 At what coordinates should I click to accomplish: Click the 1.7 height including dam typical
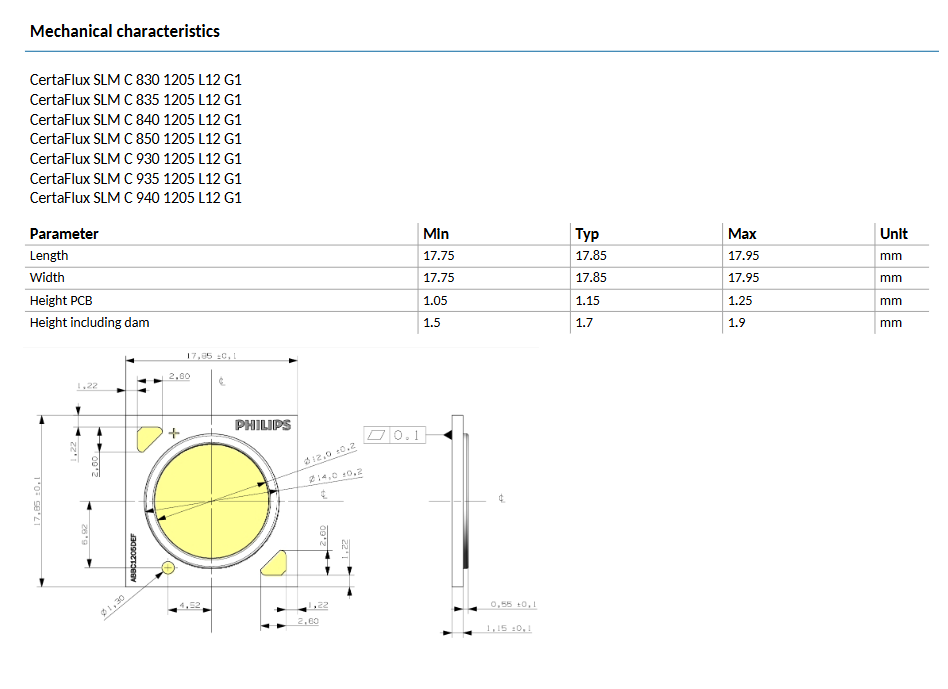click(x=584, y=323)
